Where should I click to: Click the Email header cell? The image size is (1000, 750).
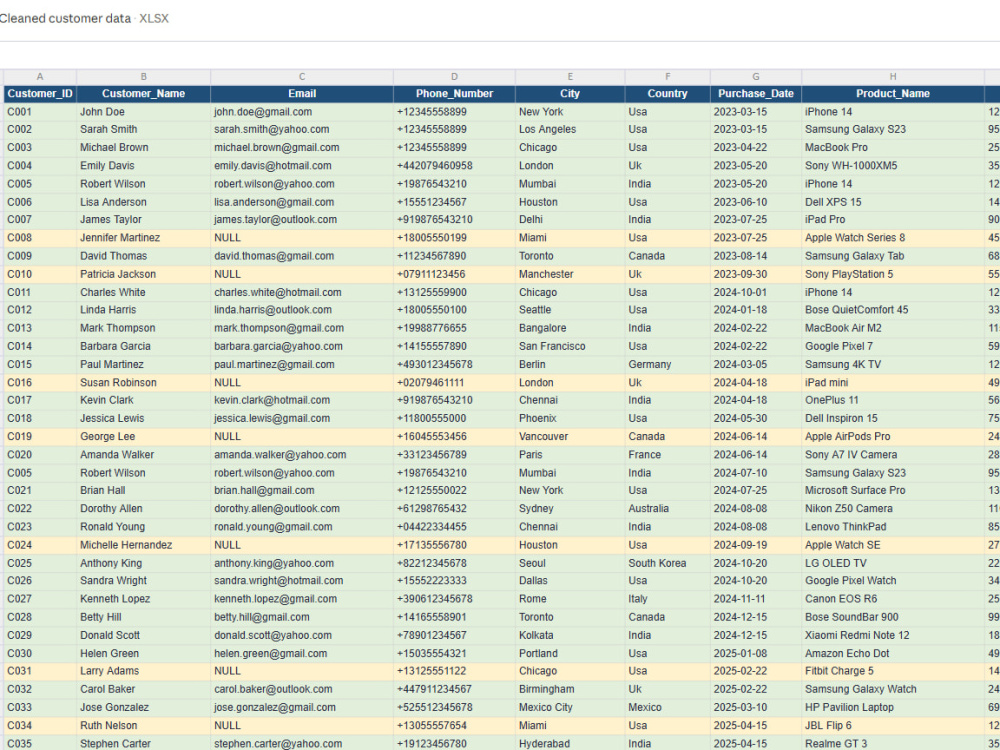click(302, 94)
